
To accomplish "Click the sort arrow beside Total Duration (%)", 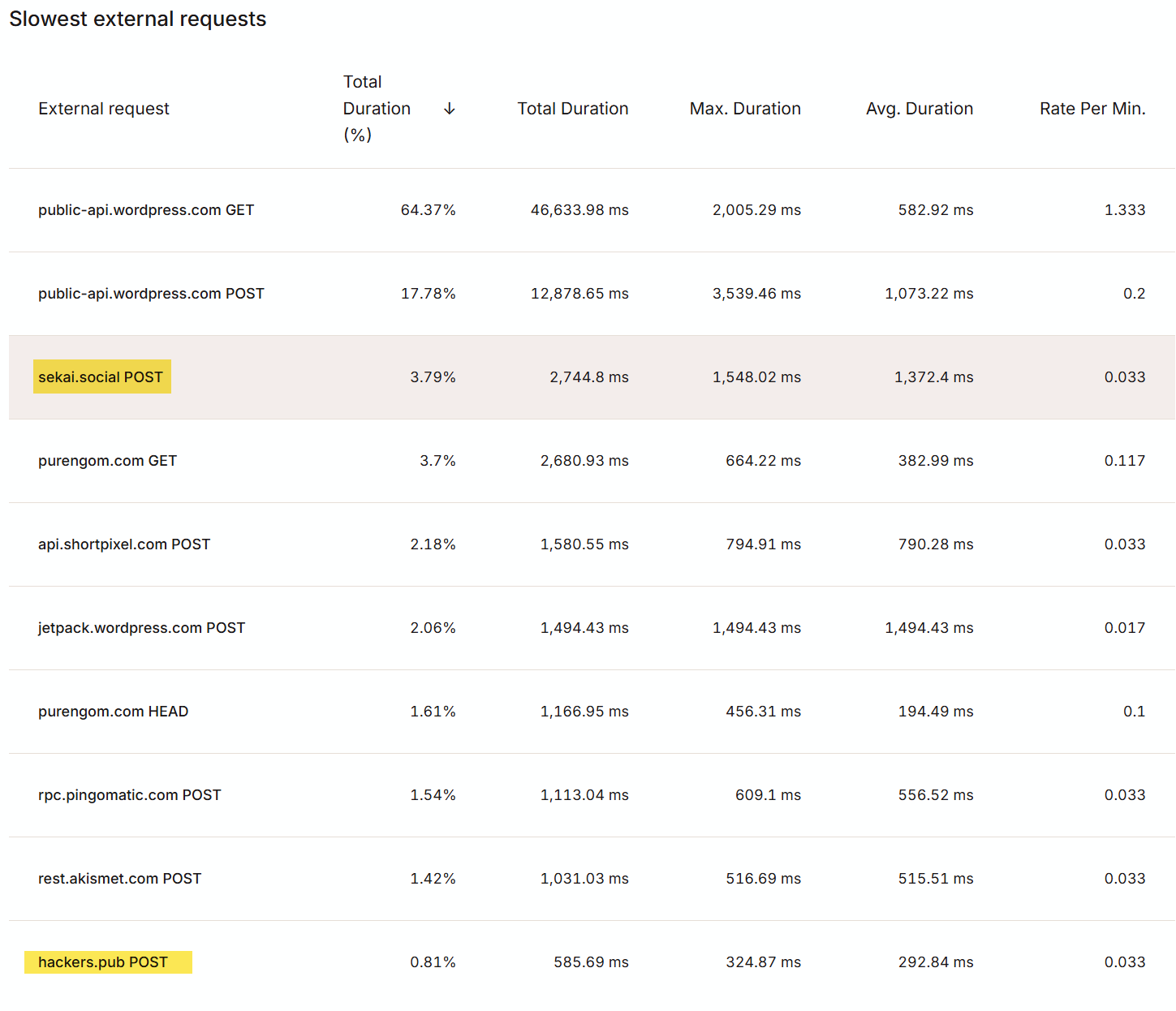I will [449, 109].
